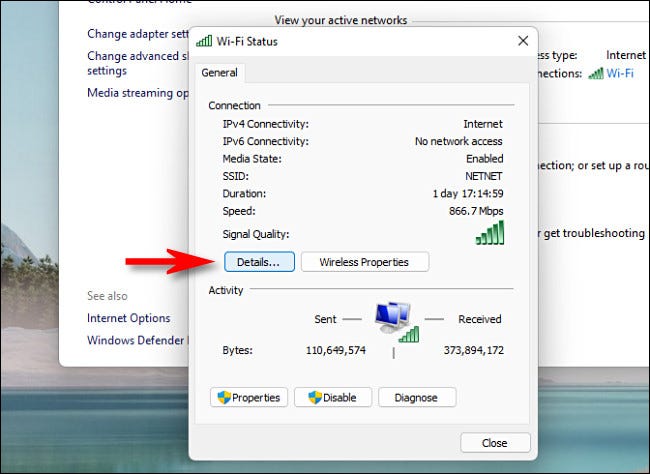Image resolution: width=650 pixels, height=474 pixels.
Task: Click the green Signal Quality bars indicator
Action: [x=489, y=233]
